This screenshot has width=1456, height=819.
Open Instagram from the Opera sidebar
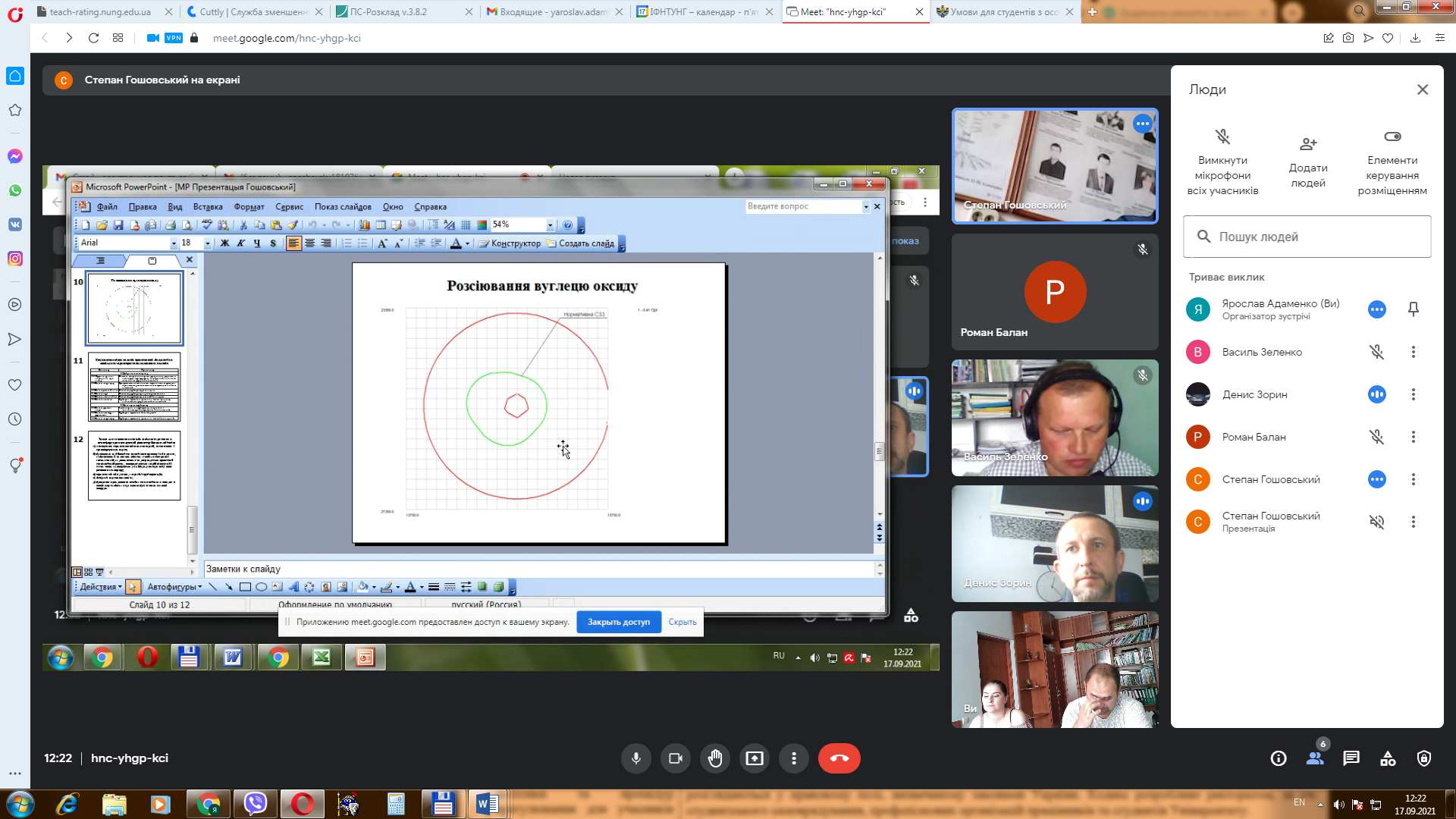click(x=15, y=259)
